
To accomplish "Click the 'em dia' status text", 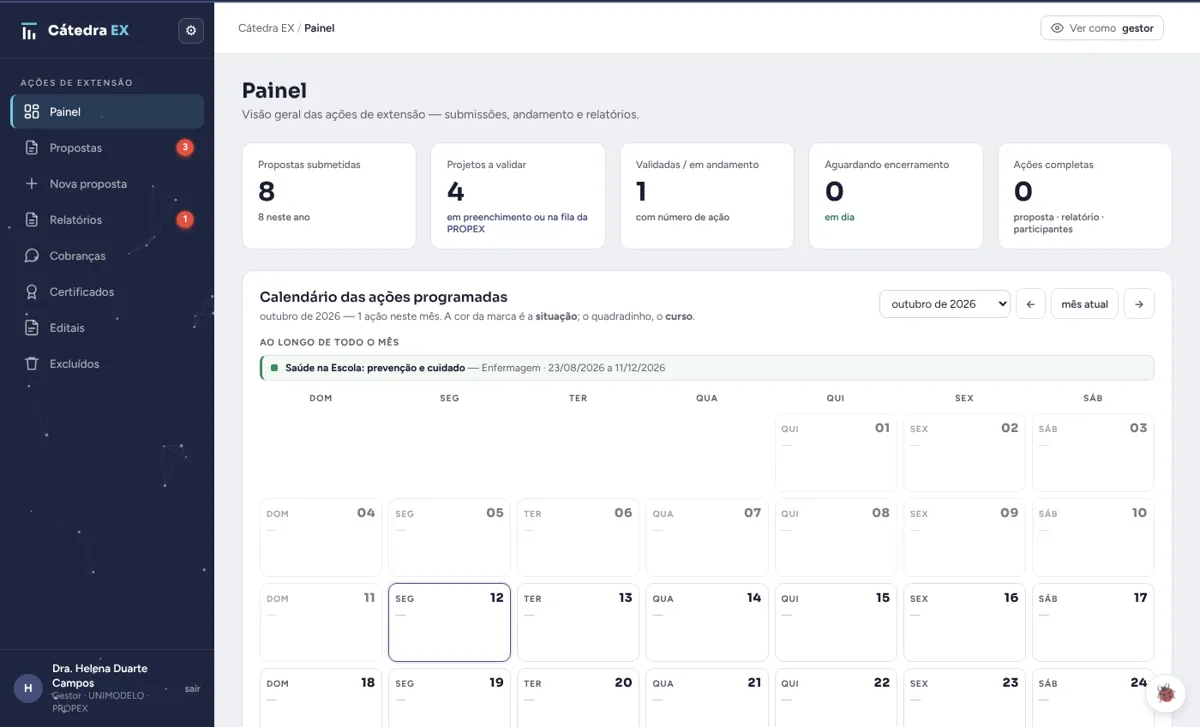I will 840,217.
